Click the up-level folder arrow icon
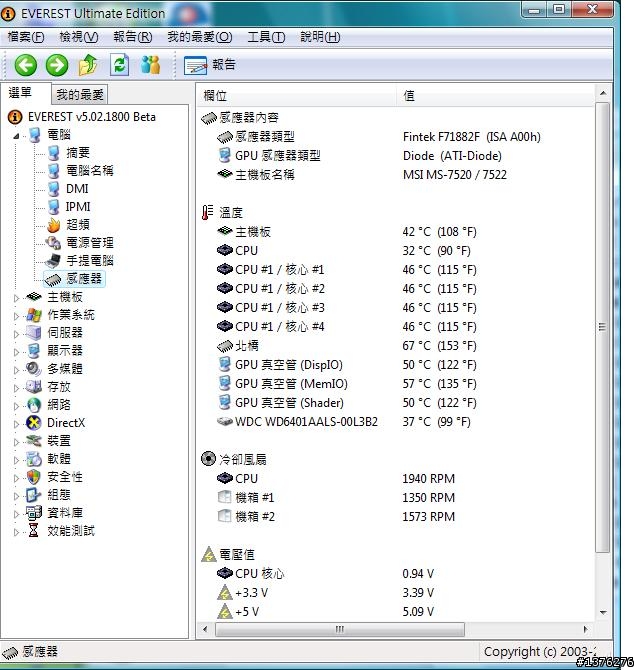The height and width of the screenshot is (670, 640). [88, 65]
